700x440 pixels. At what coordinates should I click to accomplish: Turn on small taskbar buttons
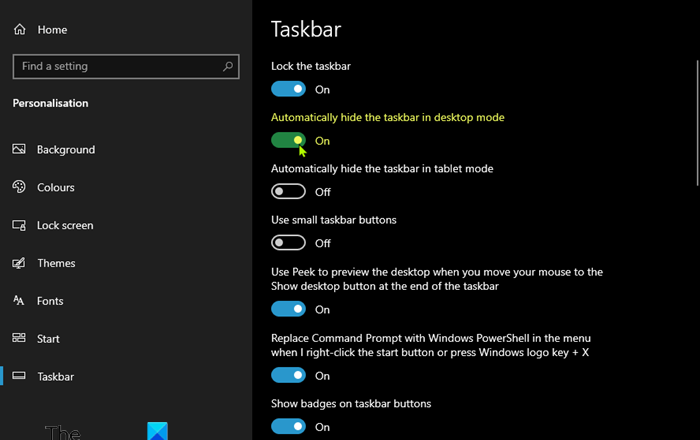[288, 243]
